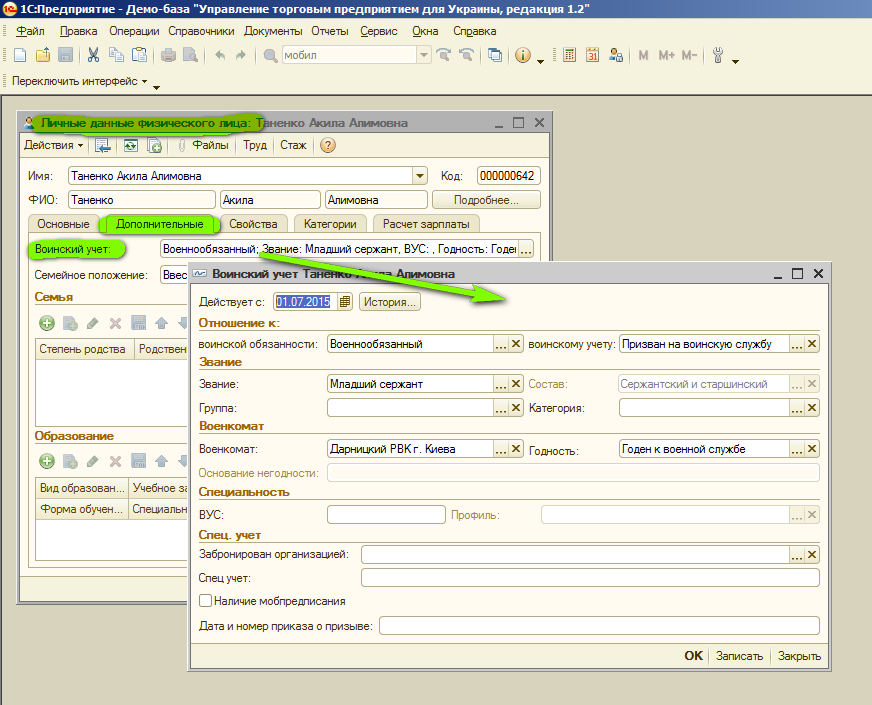Viewport: 872px width, 705px height.
Task: Click the M- memory button
Action: 689,55
